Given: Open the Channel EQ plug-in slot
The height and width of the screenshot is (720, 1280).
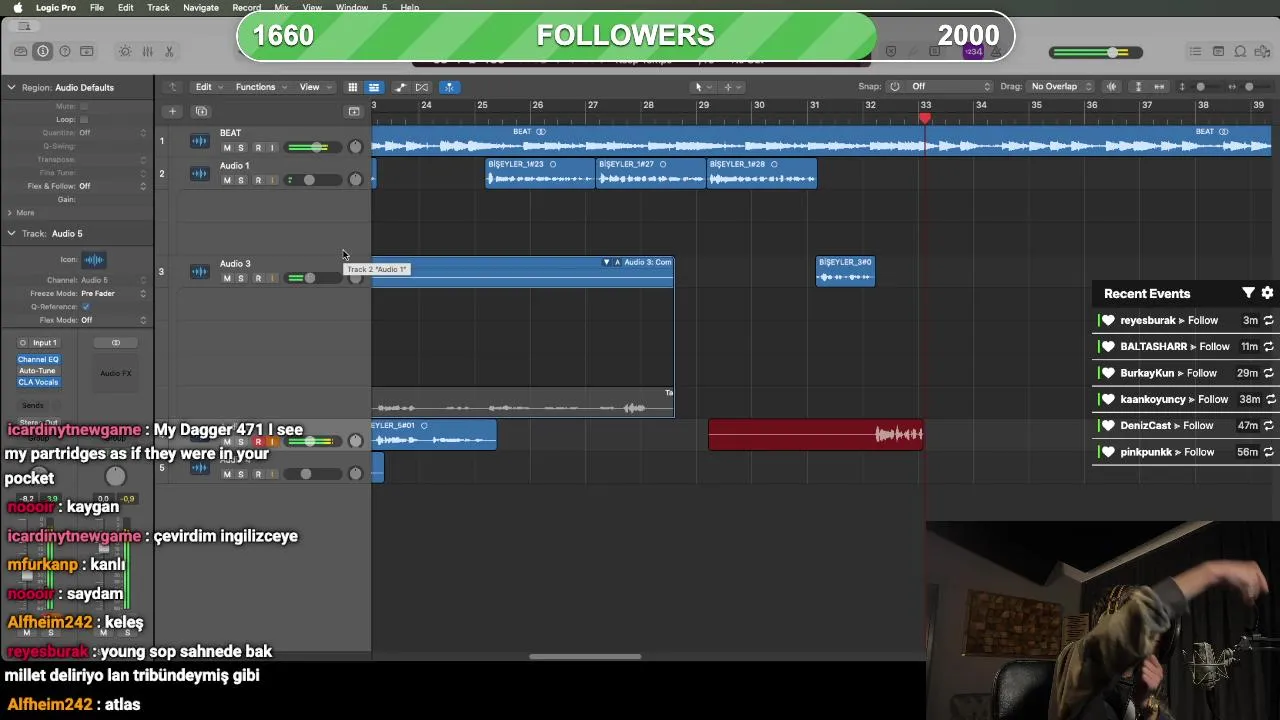Looking at the screenshot, I should [38, 359].
